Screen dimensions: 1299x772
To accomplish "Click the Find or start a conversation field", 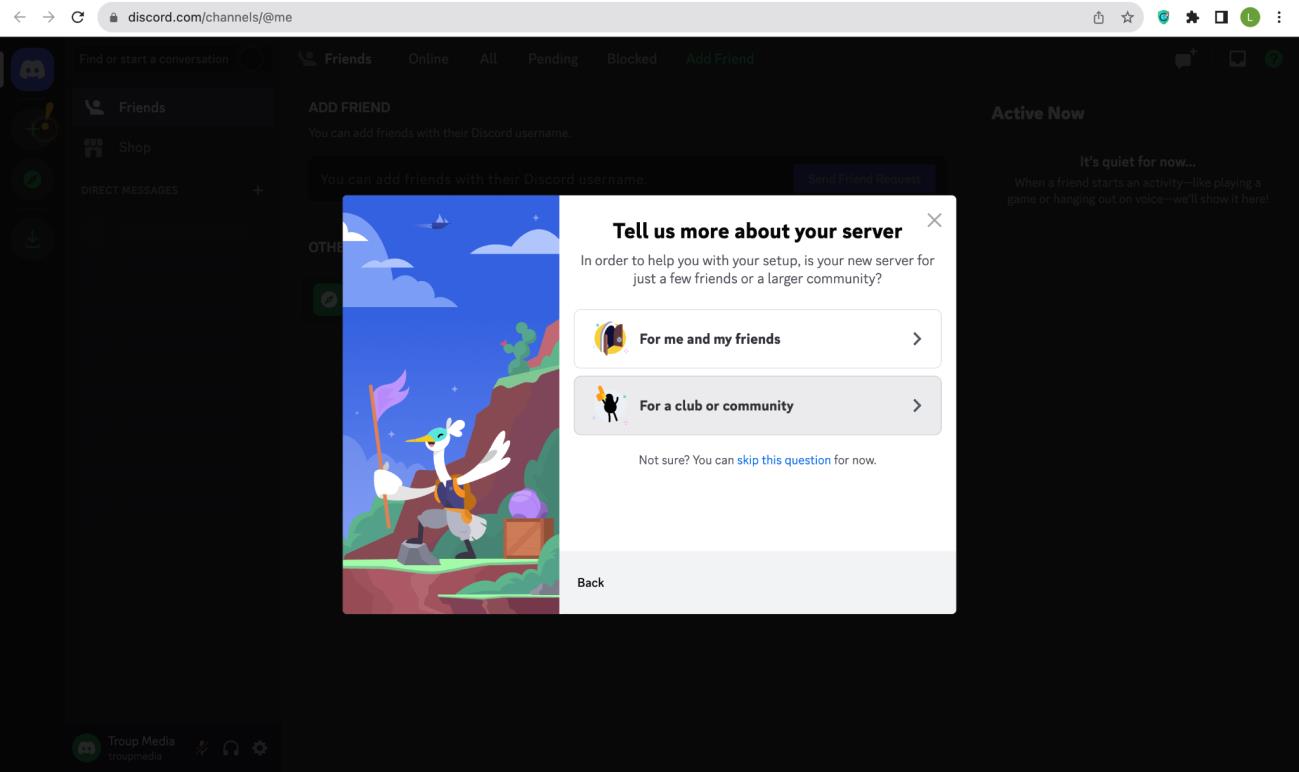I will coord(155,59).
